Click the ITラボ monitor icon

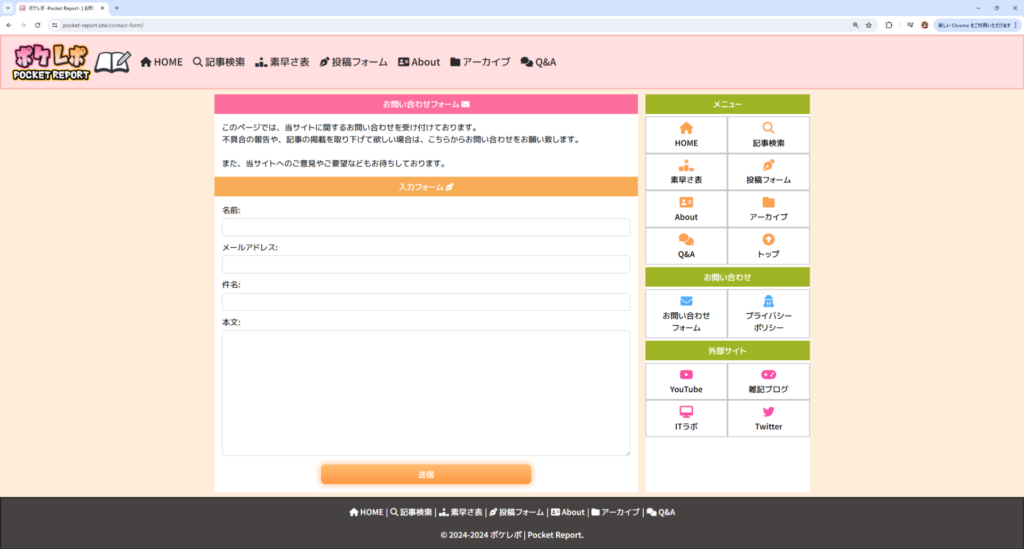click(686, 412)
